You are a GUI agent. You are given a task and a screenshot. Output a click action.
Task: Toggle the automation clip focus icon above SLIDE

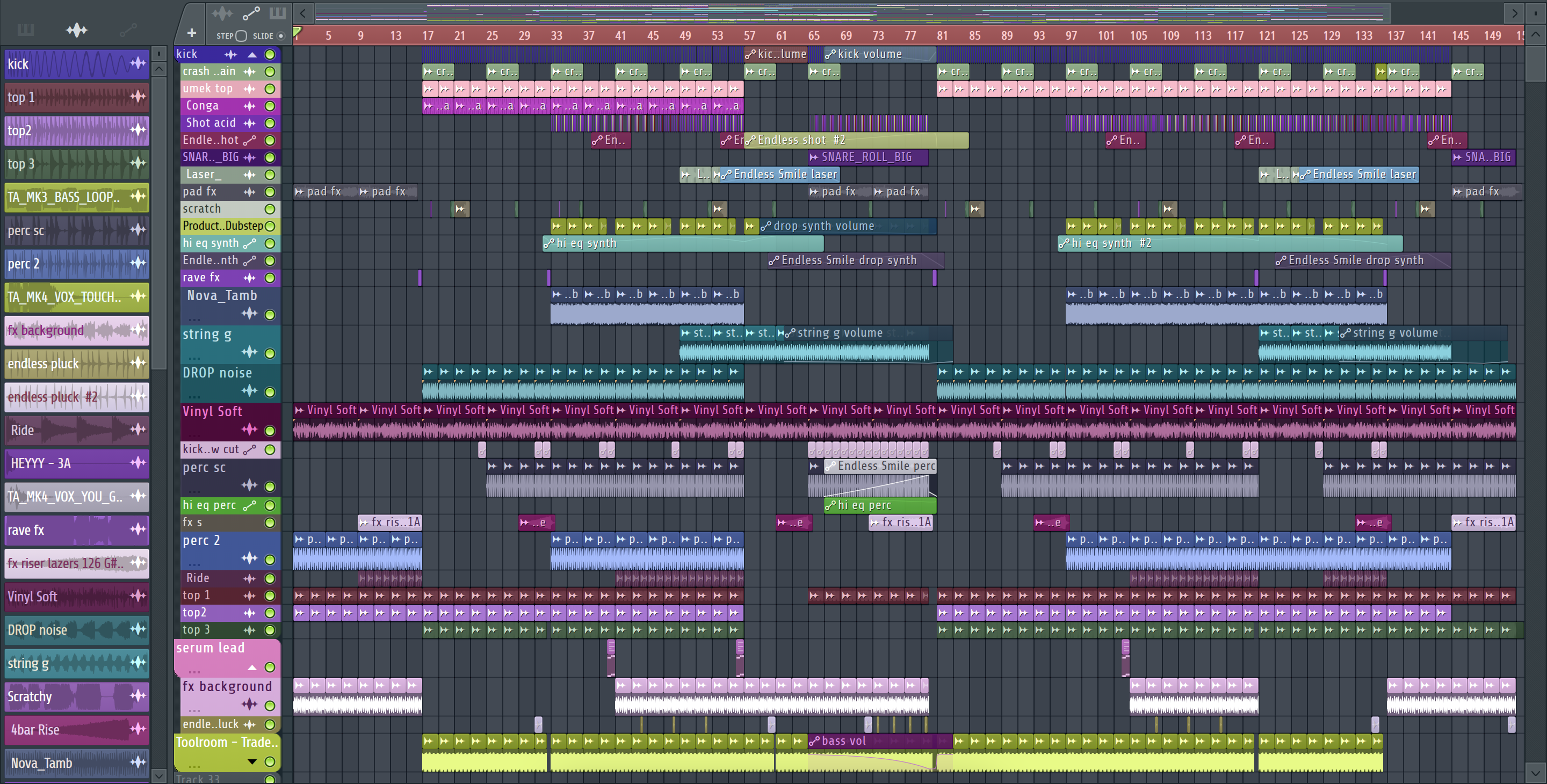tap(251, 12)
